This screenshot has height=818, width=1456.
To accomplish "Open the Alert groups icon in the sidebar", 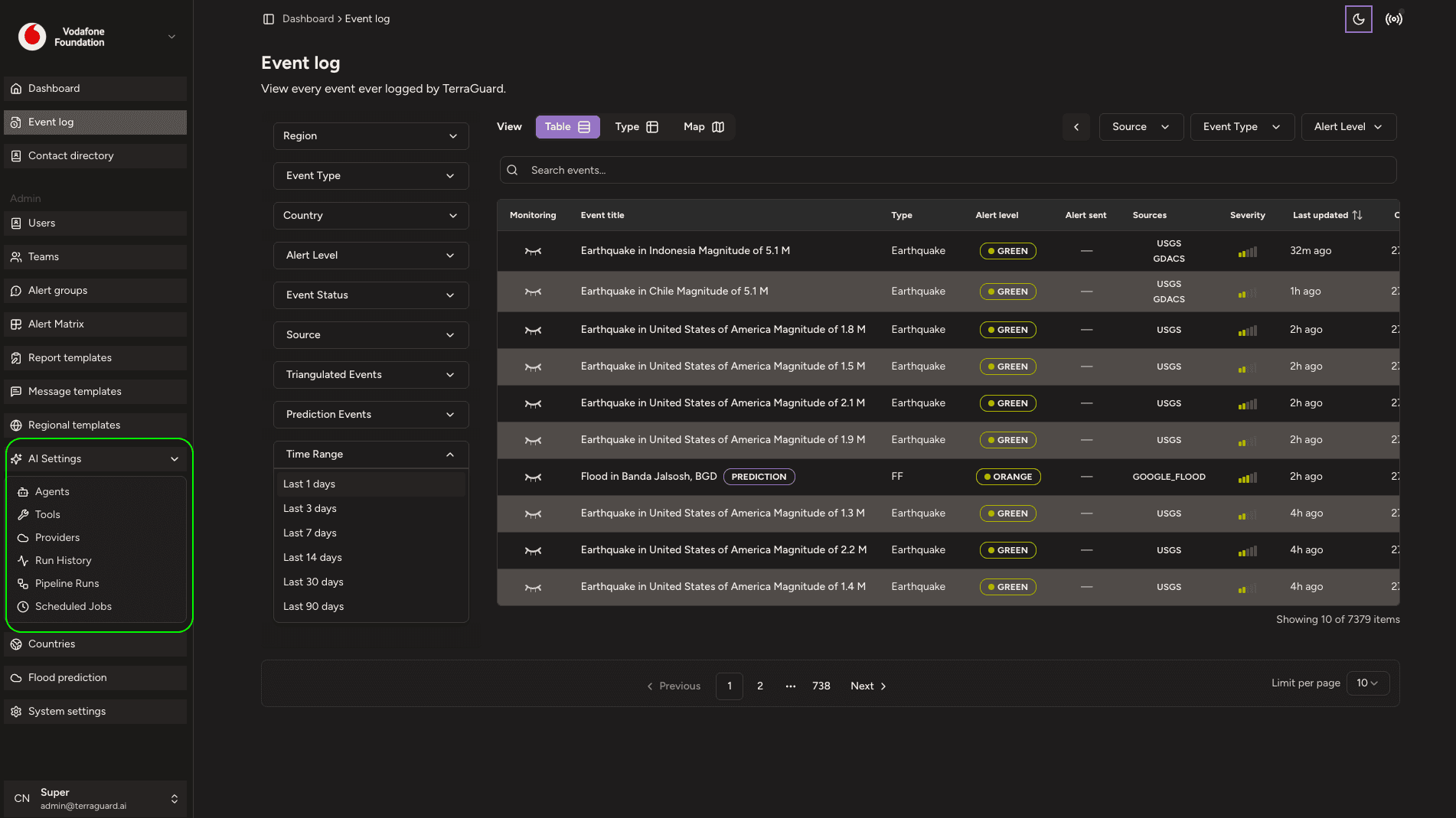I will coord(16,291).
